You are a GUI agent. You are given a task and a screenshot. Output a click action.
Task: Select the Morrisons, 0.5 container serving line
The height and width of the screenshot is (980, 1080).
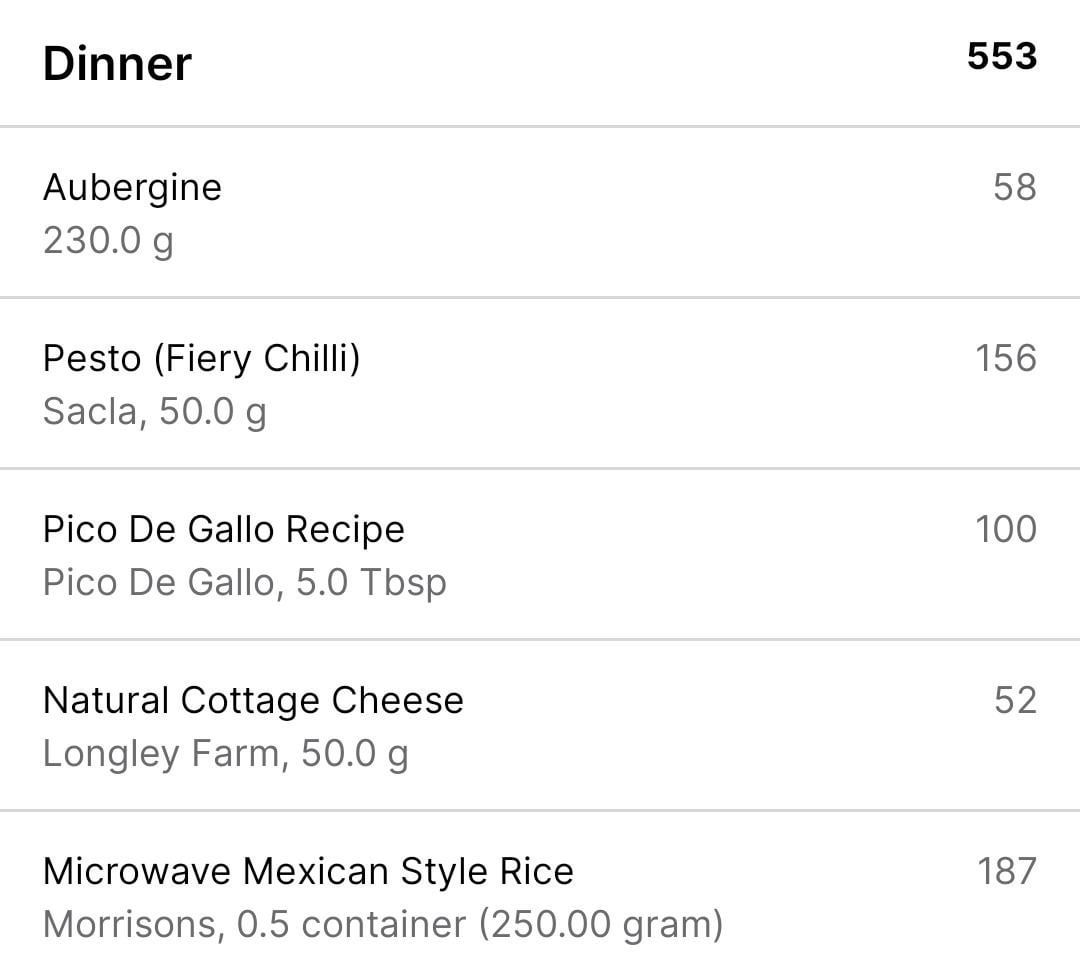(383, 924)
